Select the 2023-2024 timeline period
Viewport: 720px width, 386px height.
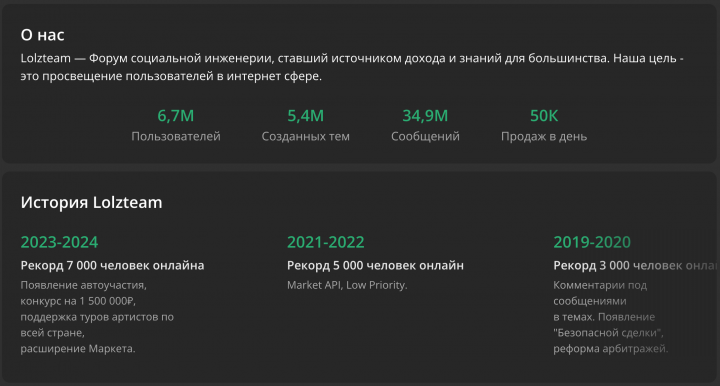[59, 242]
